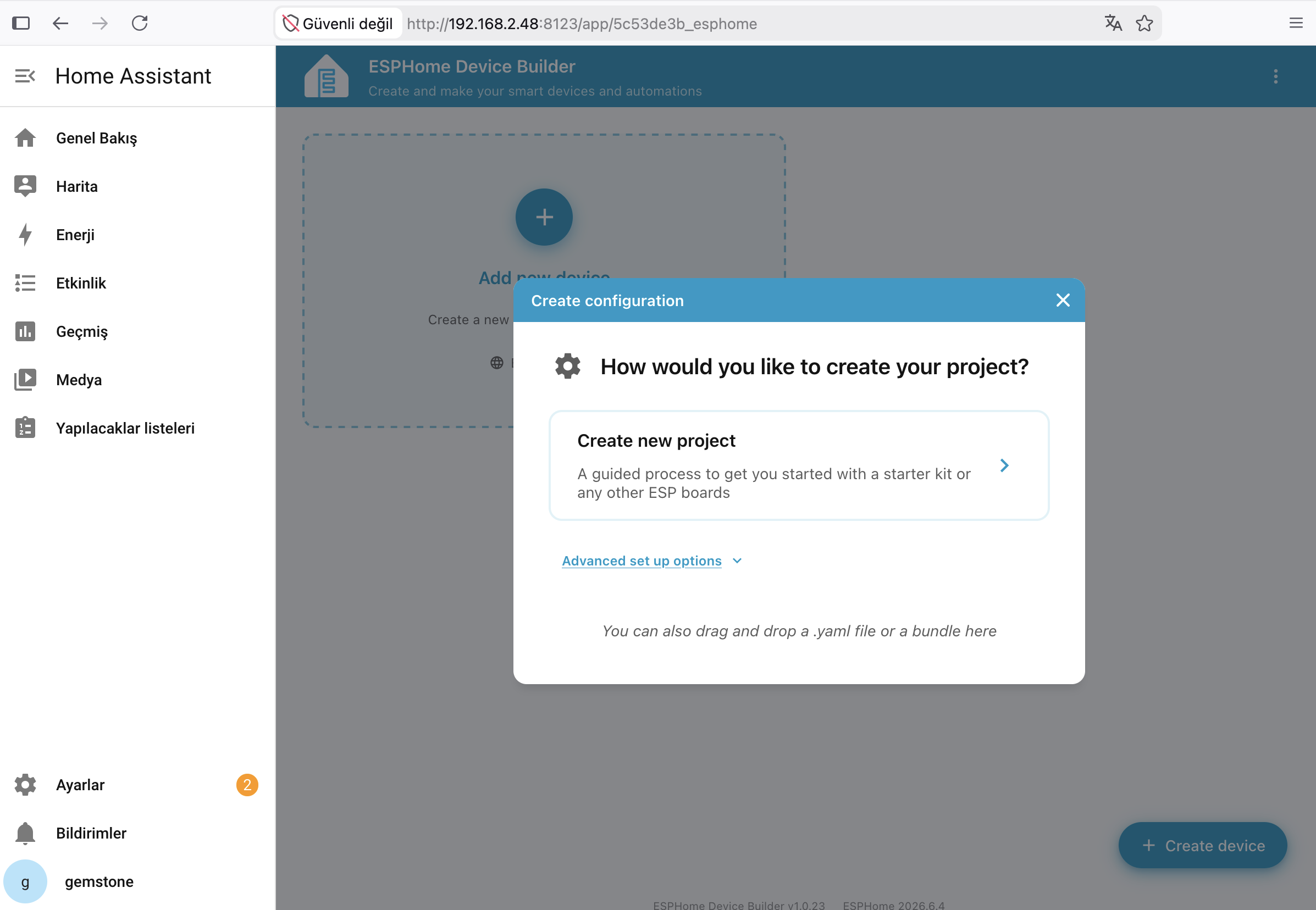Click the clipboard Yapılacaklar listeleri icon
The height and width of the screenshot is (910, 1316).
25,428
